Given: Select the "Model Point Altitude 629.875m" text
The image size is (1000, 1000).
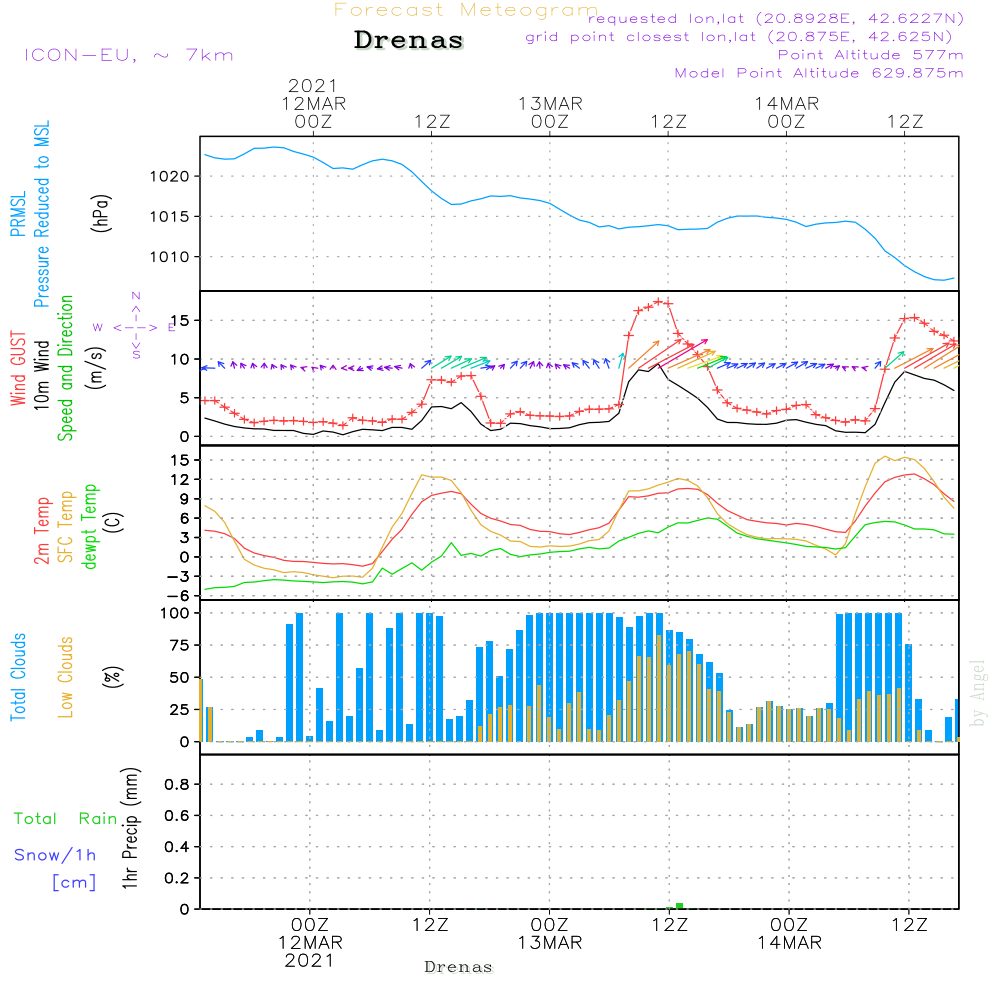Looking at the screenshot, I should [819, 73].
